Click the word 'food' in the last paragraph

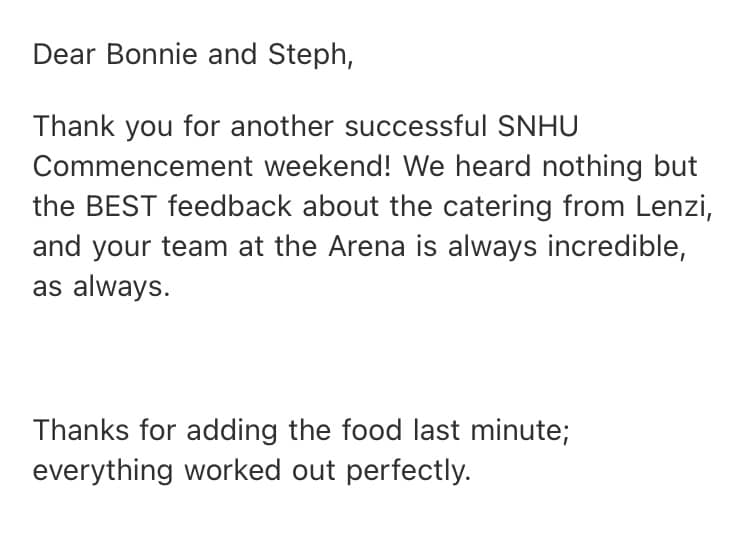372,429
